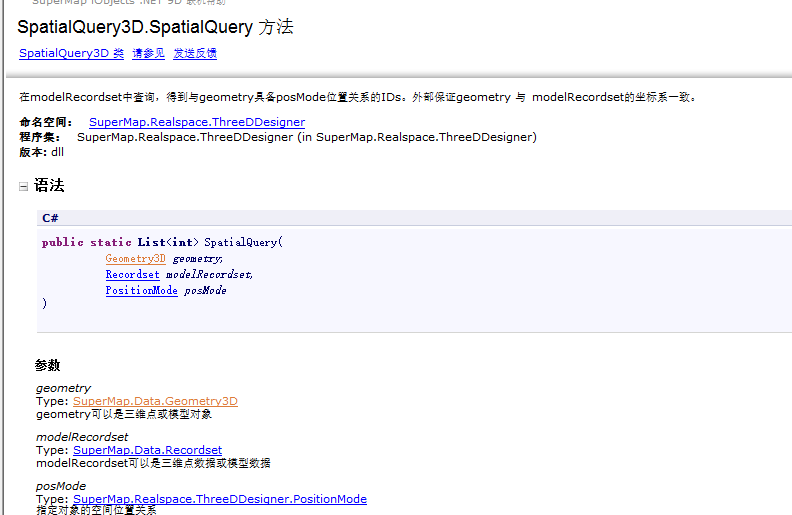Image resolution: width=792 pixels, height=515 pixels.
Task: Open PositionMode type link in code
Action: pos(141,290)
